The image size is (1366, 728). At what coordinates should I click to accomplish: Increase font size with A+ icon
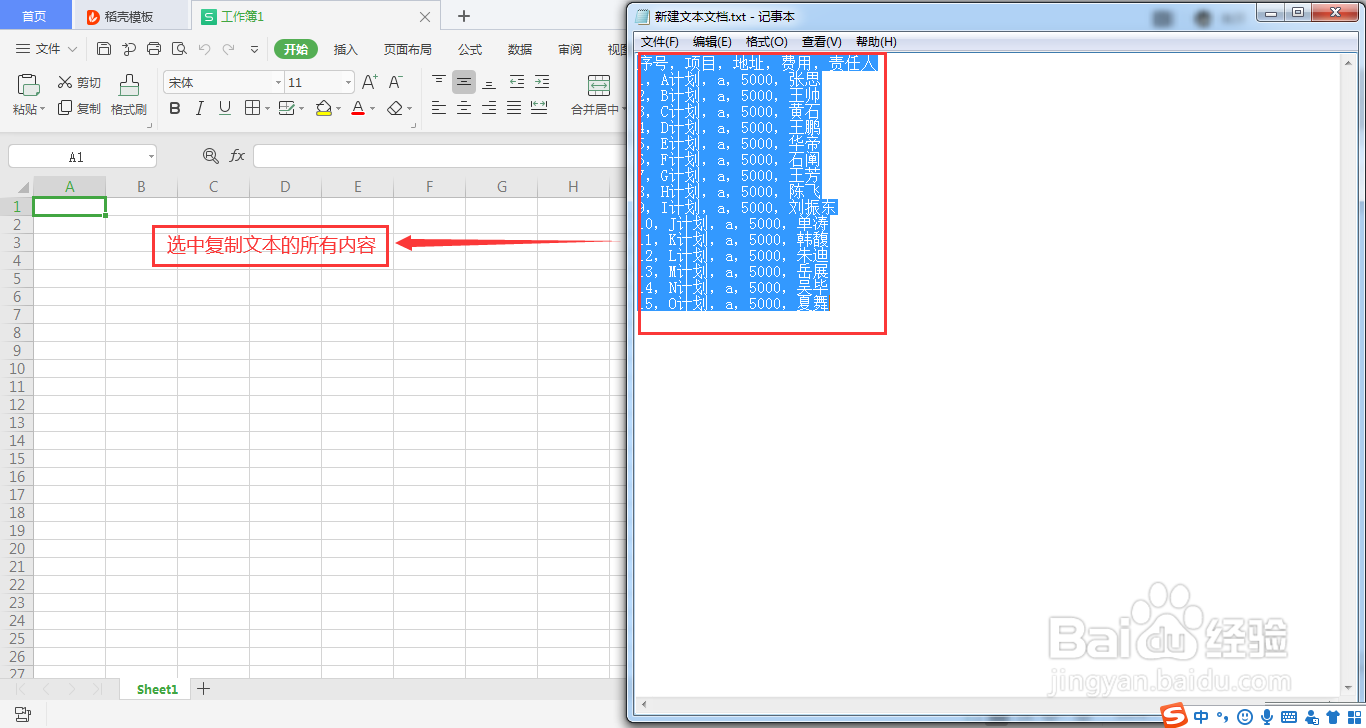pos(370,82)
